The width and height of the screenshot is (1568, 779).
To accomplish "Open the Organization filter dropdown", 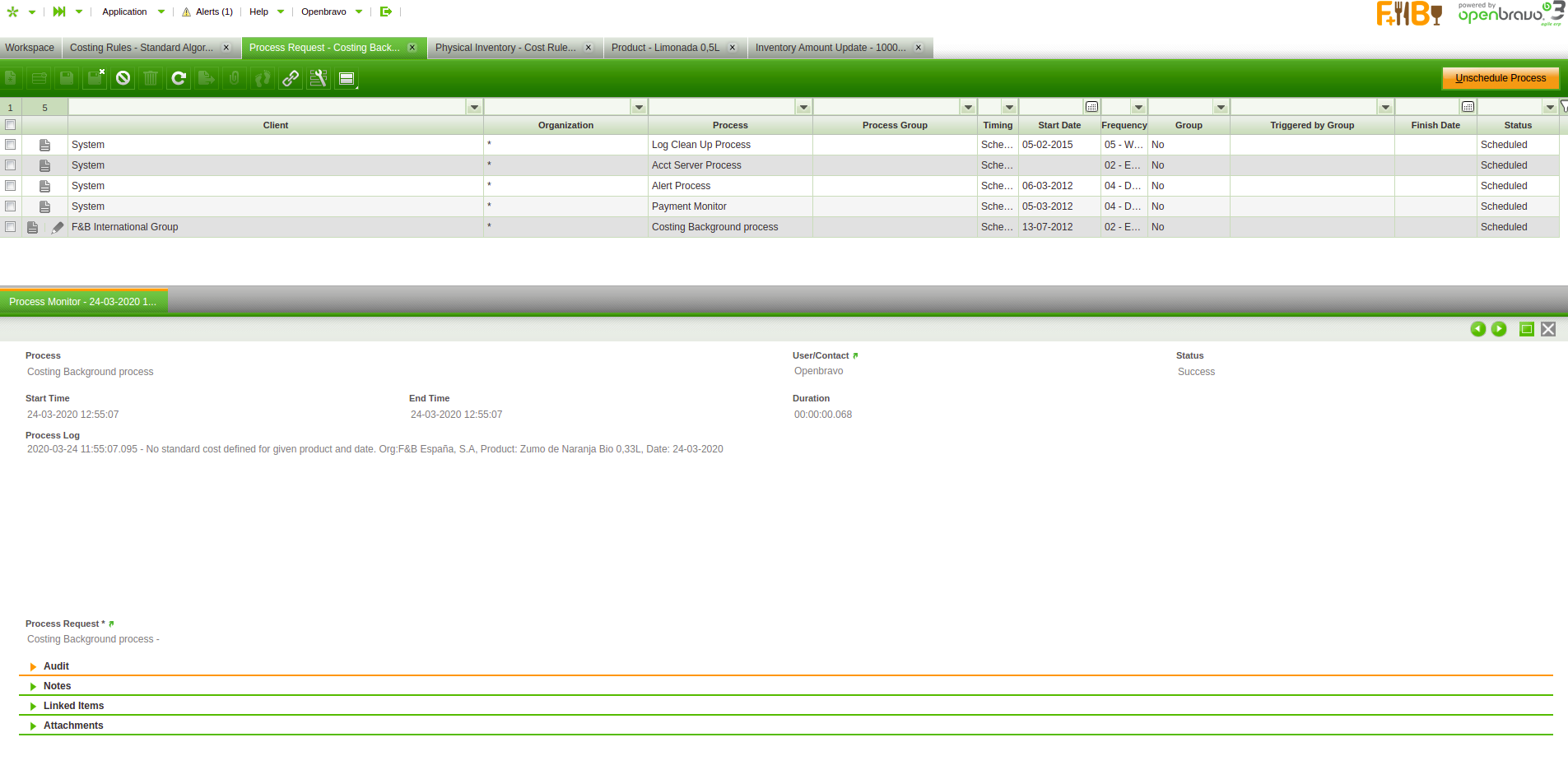I will pos(639,107).
